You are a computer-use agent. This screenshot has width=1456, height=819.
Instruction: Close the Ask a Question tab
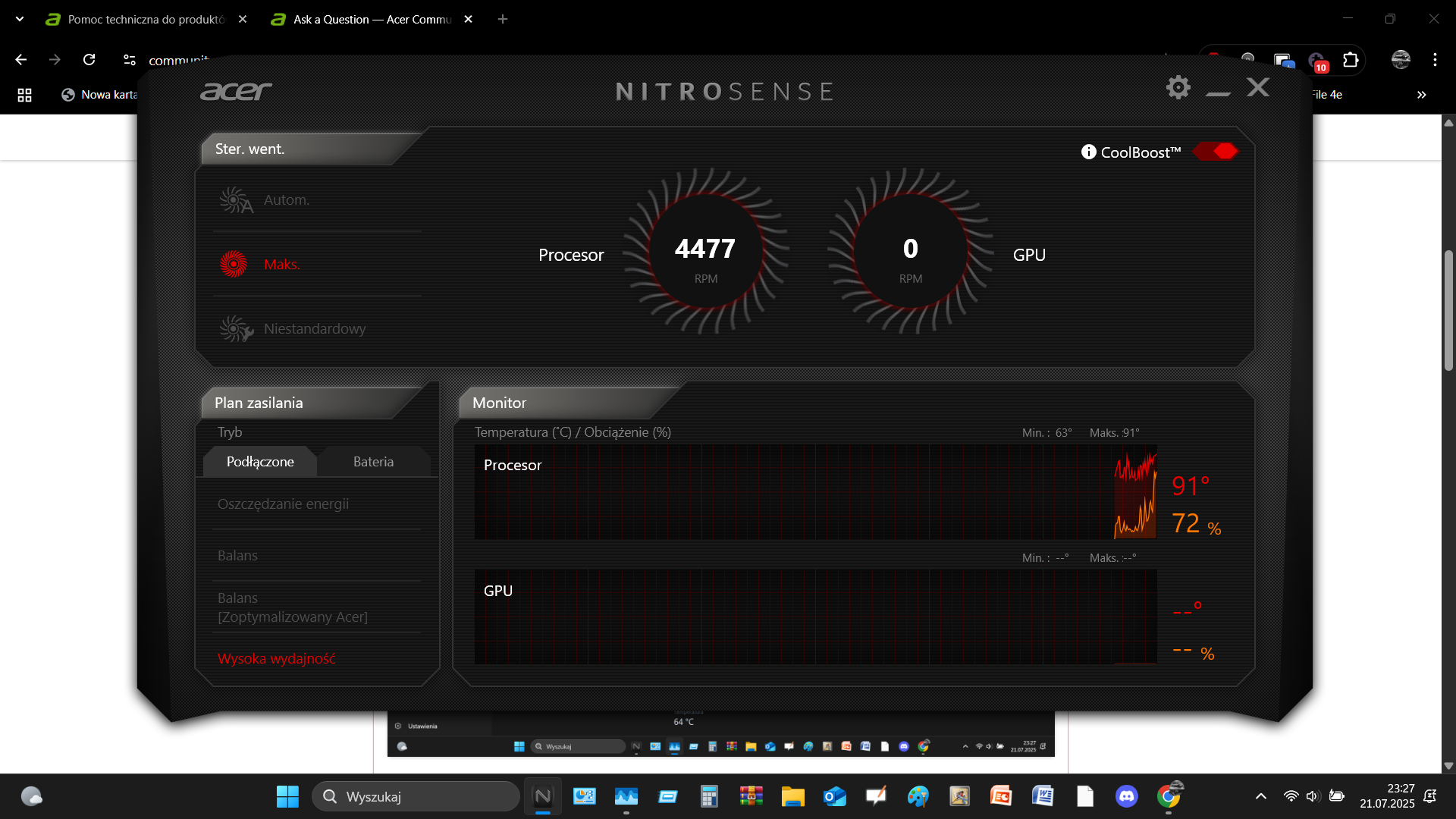point(468,19)
